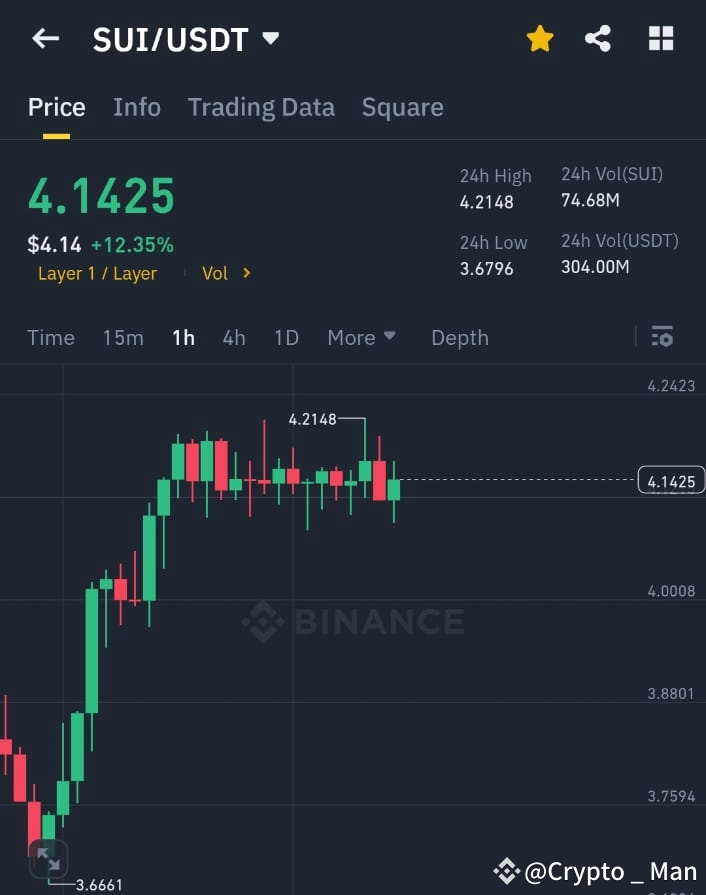Viewport: 706px width, 895px height.
Task: Switch chart to 15m timeframe
Action: (123, 338)
